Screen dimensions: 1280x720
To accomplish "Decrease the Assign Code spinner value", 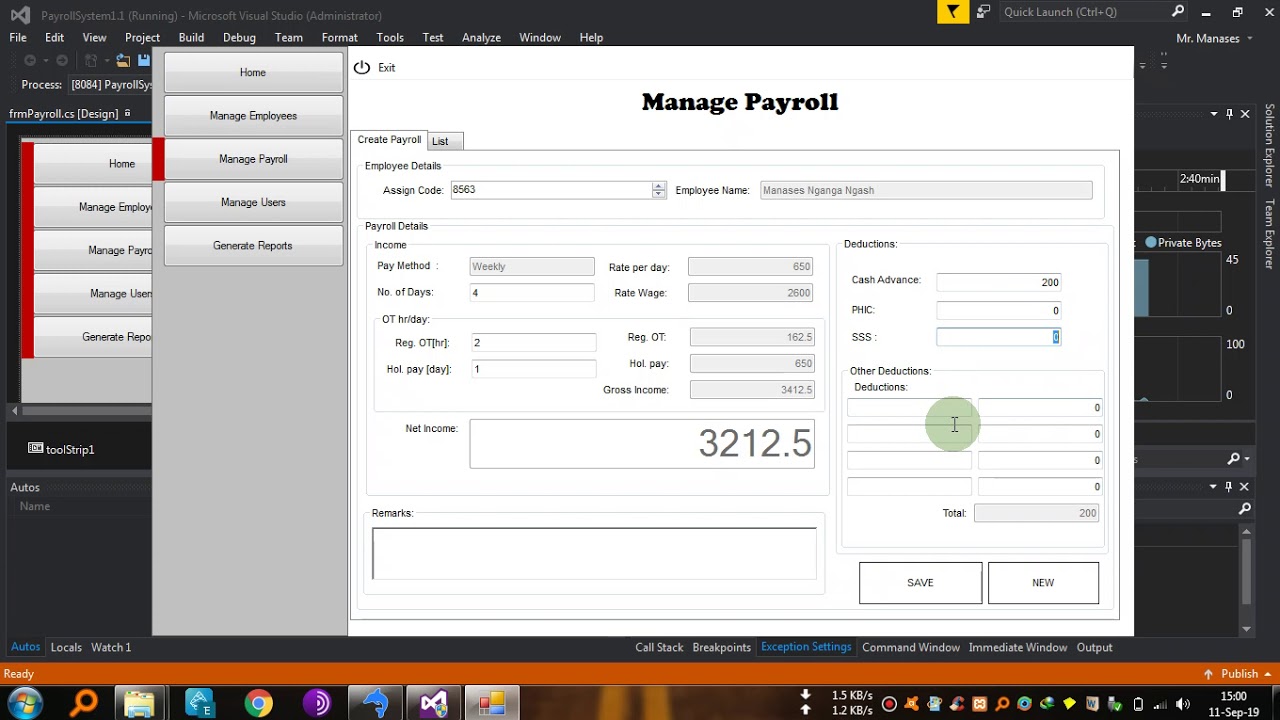I will [658, 194].
